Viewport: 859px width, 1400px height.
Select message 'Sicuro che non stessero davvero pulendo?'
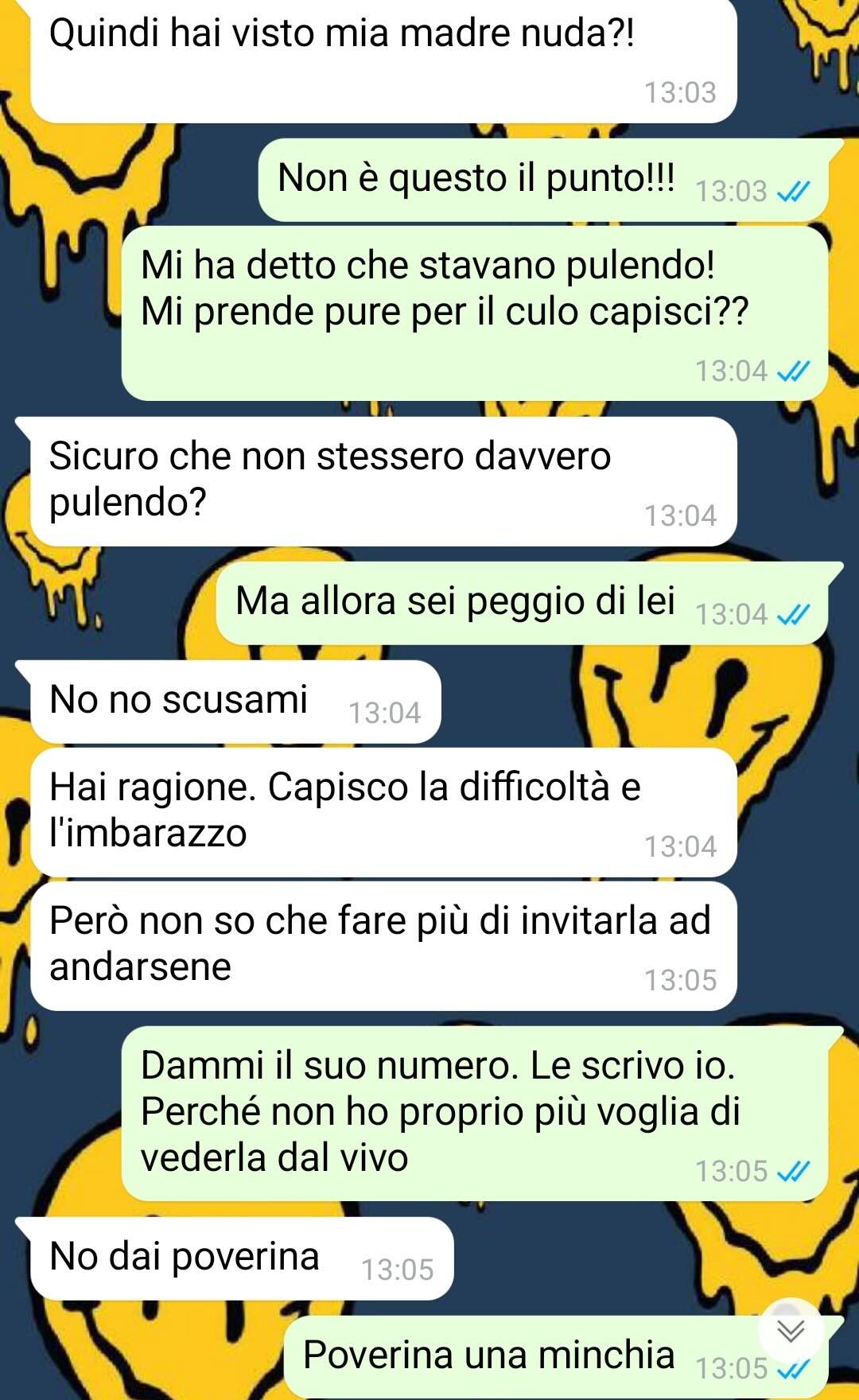383,481
